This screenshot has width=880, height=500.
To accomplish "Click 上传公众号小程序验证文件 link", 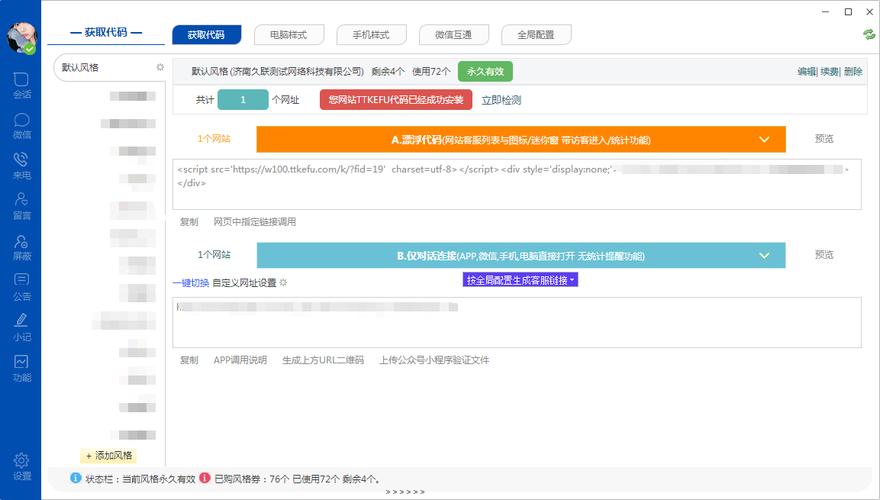I will 434,360.
